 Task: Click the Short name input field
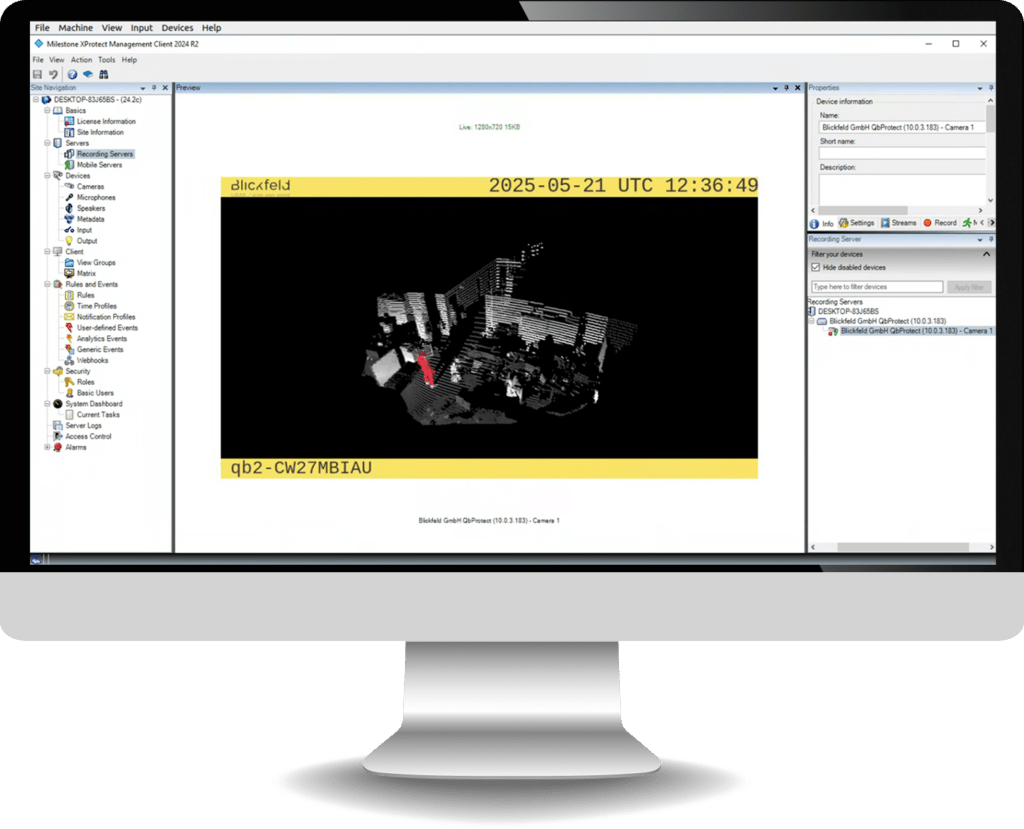click(x=902, y=153)
